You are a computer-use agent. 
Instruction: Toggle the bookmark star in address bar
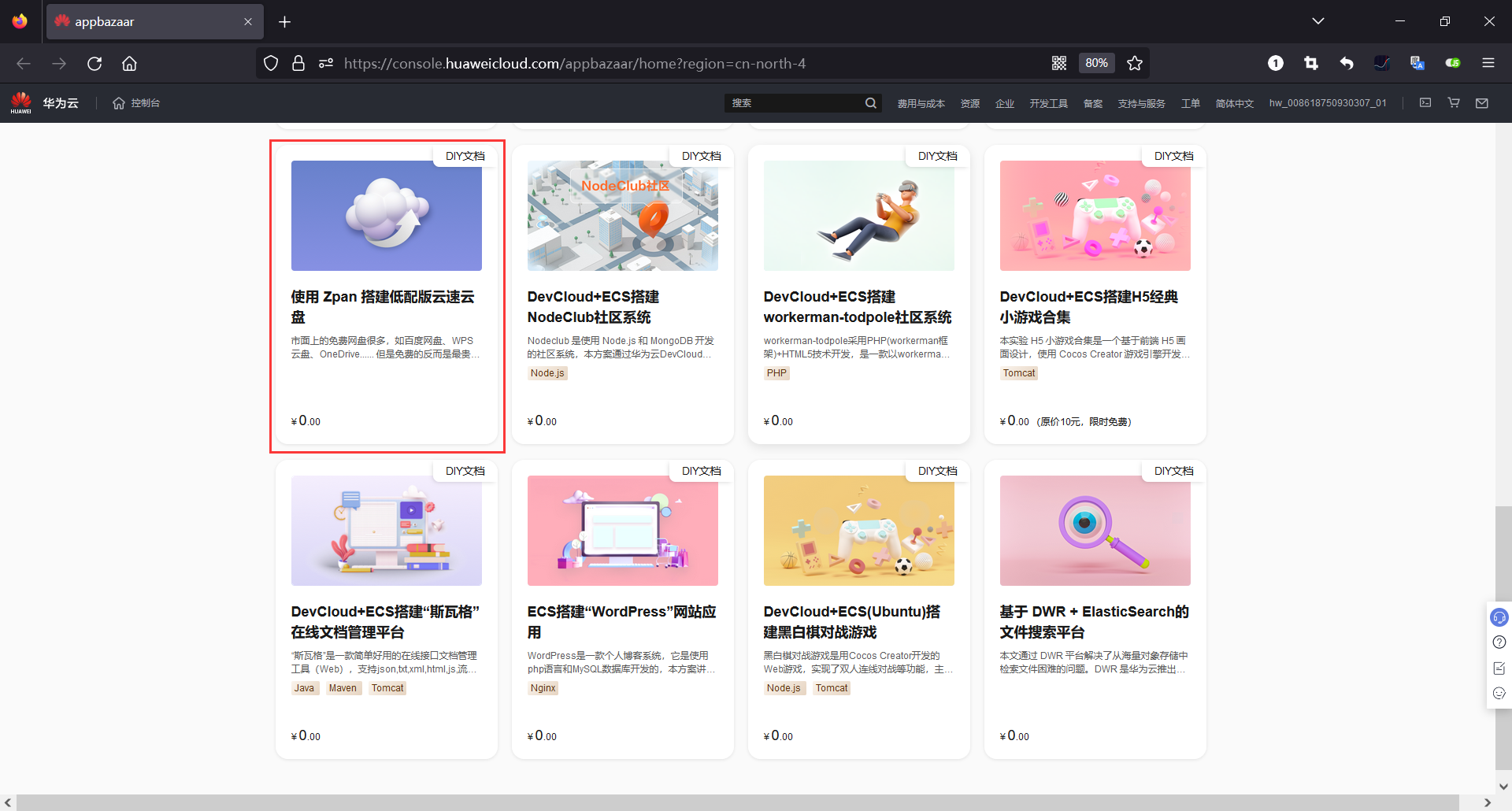(x=1135, y=63)
